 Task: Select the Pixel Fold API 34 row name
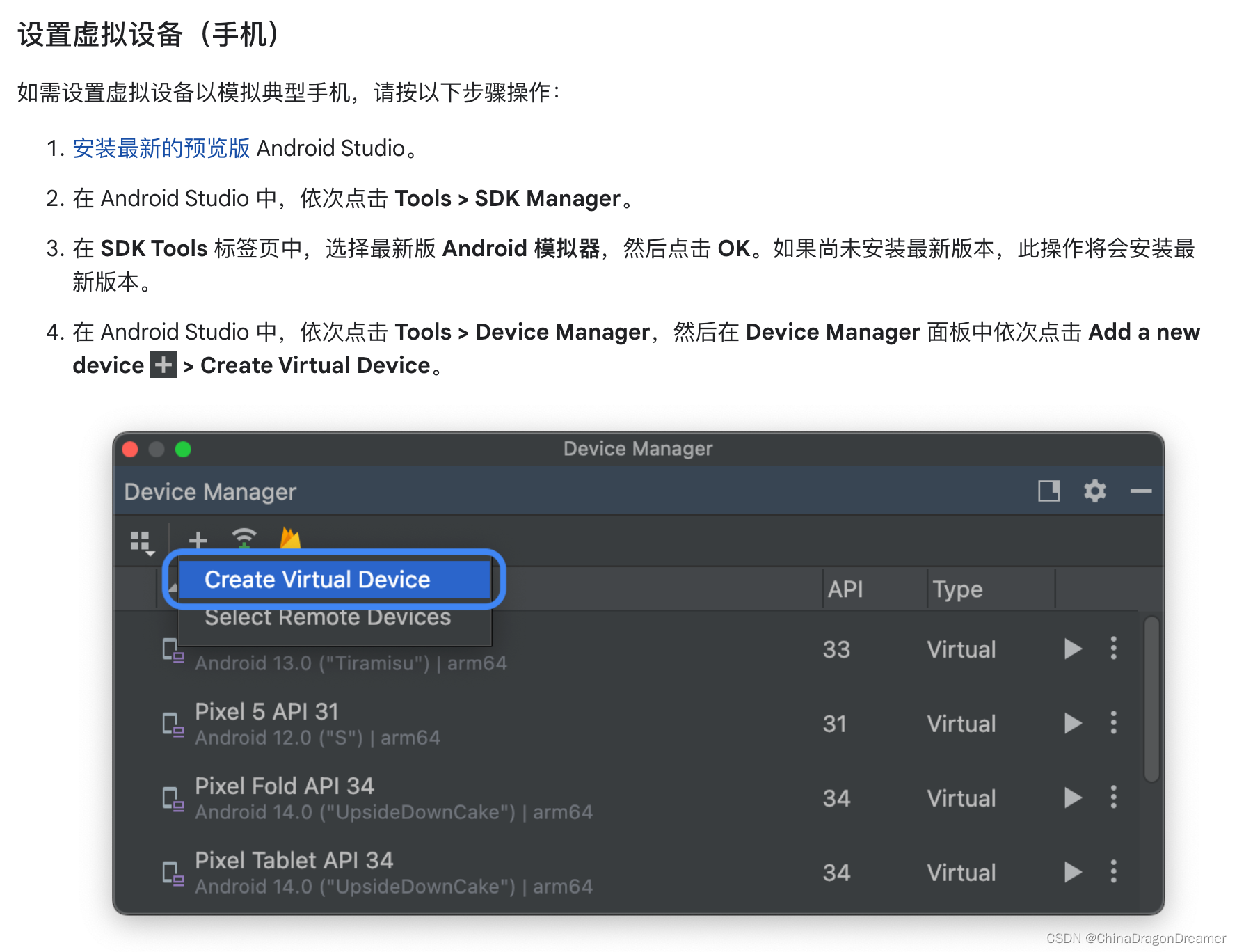285,786
